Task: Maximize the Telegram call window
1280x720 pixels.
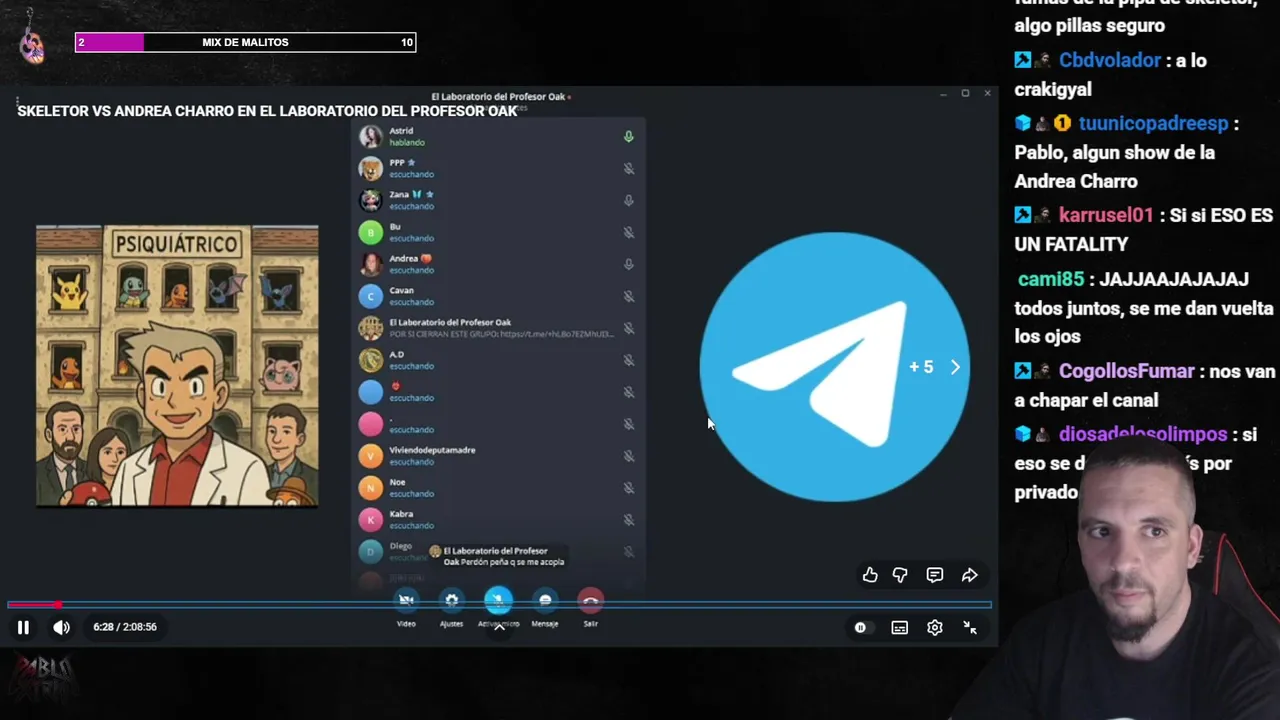Action: pos(965,93)
